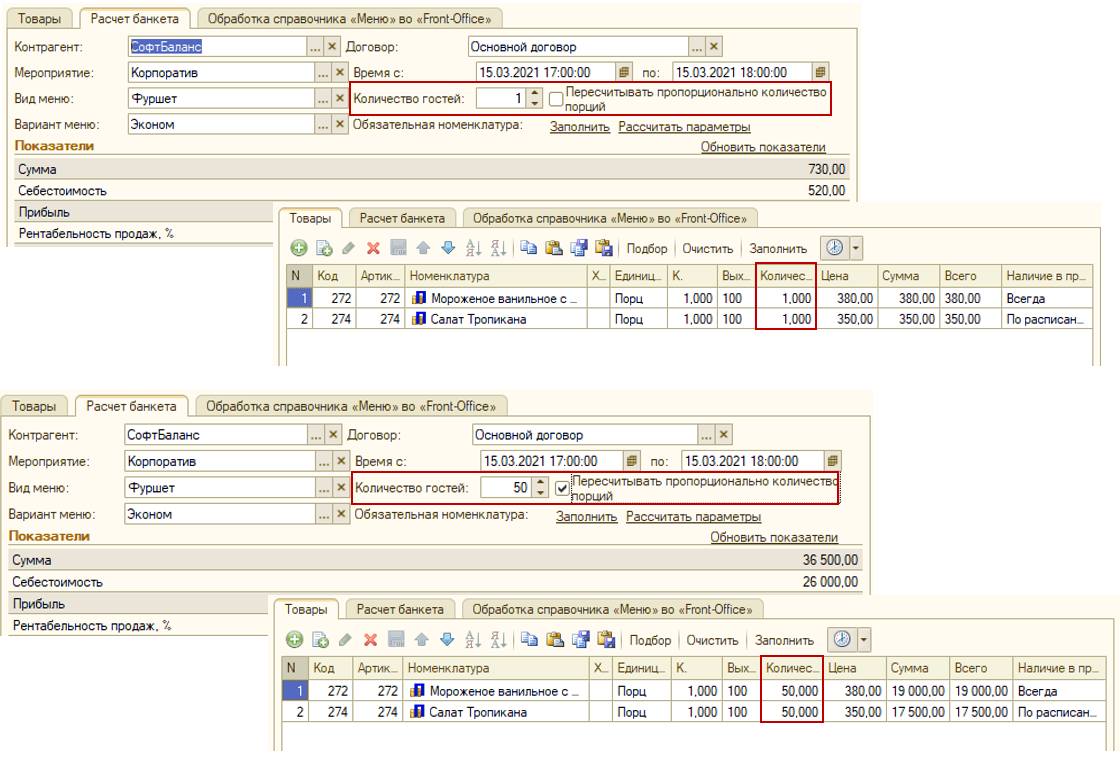Click Обновить показатели link in the 50-guest form
Screen dimensions: 1120x757
pyautogui.click(x=774, y=537)
